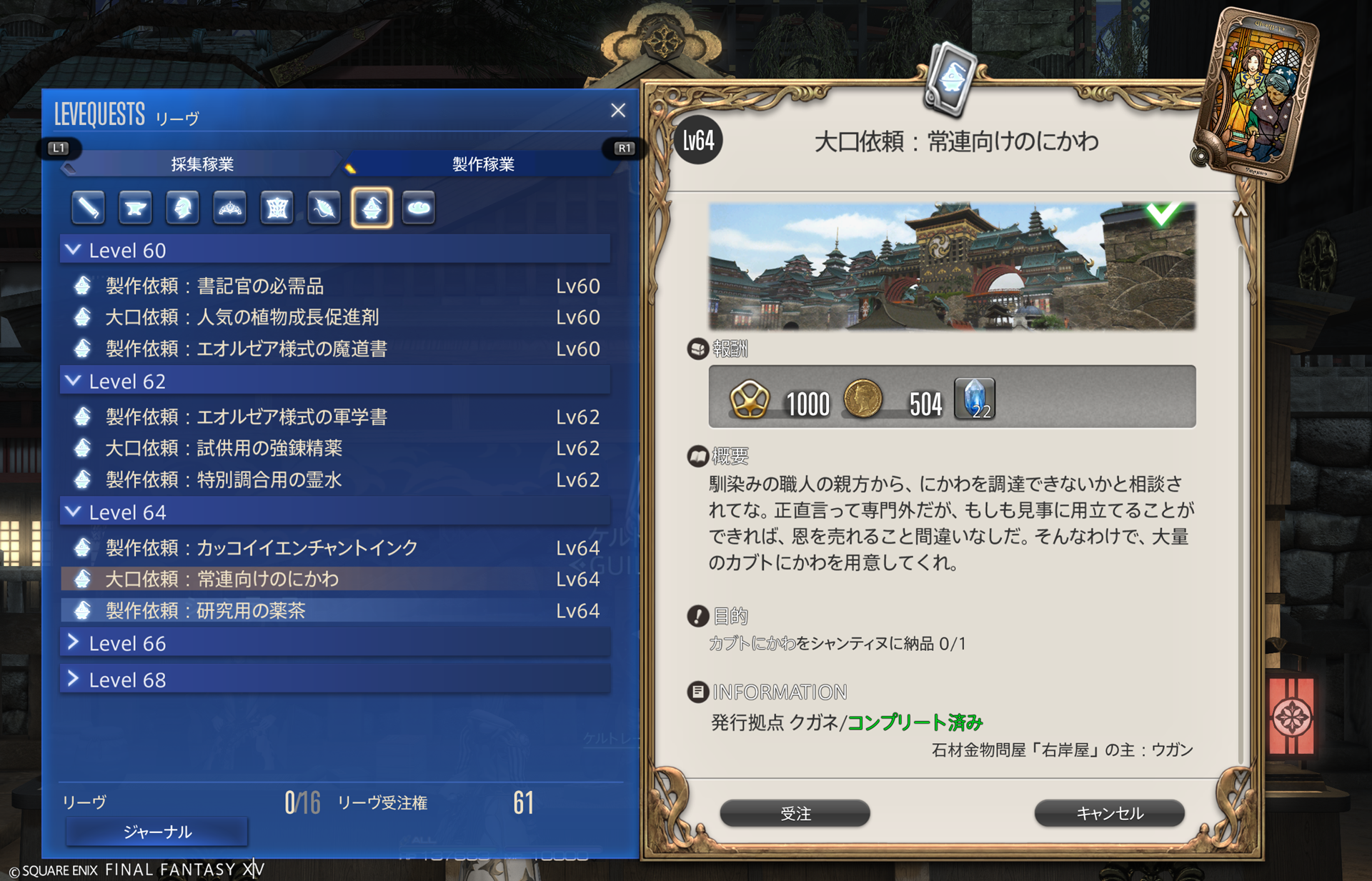
Task: Switch to the 製作稼業 tab
Action: tap(484, 164)
